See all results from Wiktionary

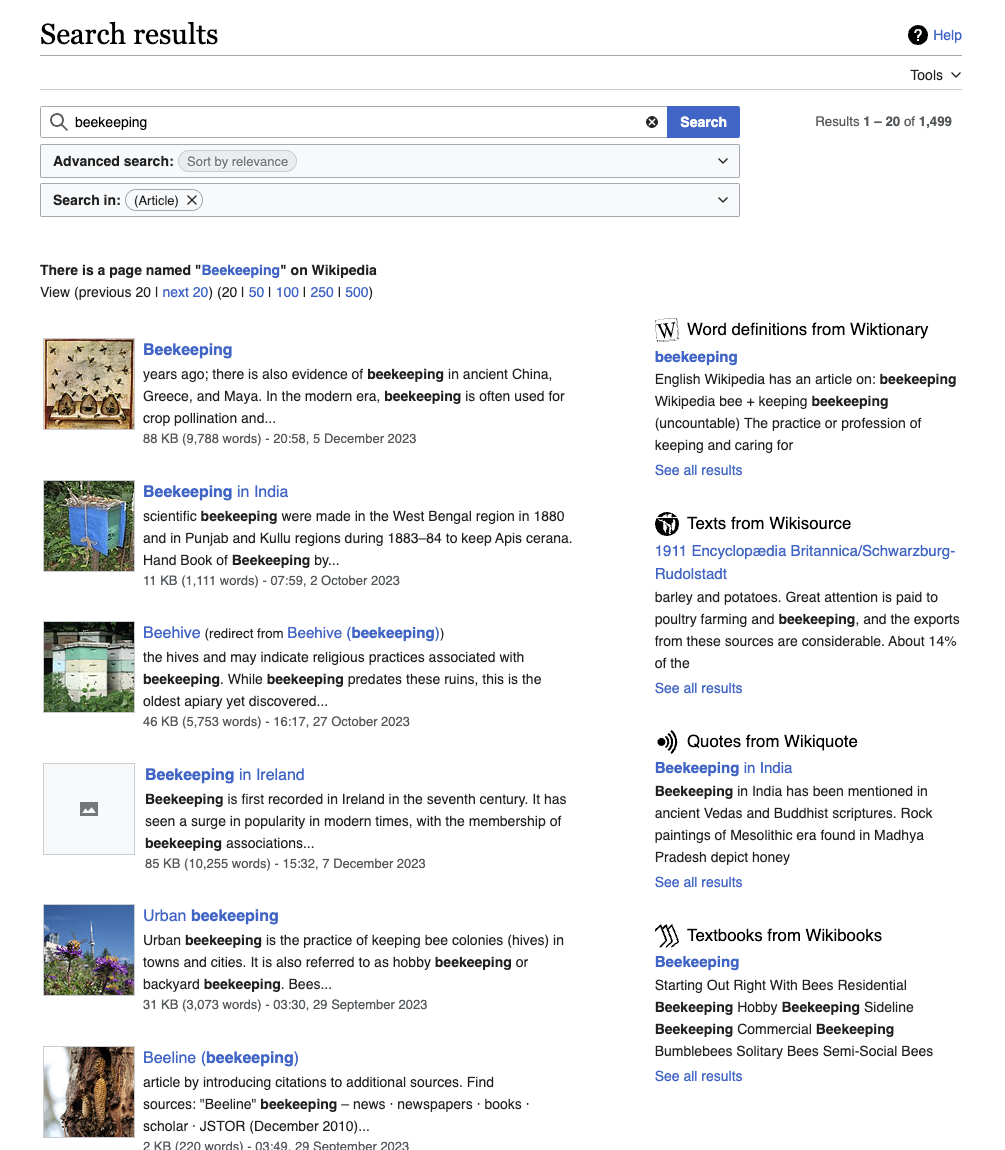(x=698, y=470)
